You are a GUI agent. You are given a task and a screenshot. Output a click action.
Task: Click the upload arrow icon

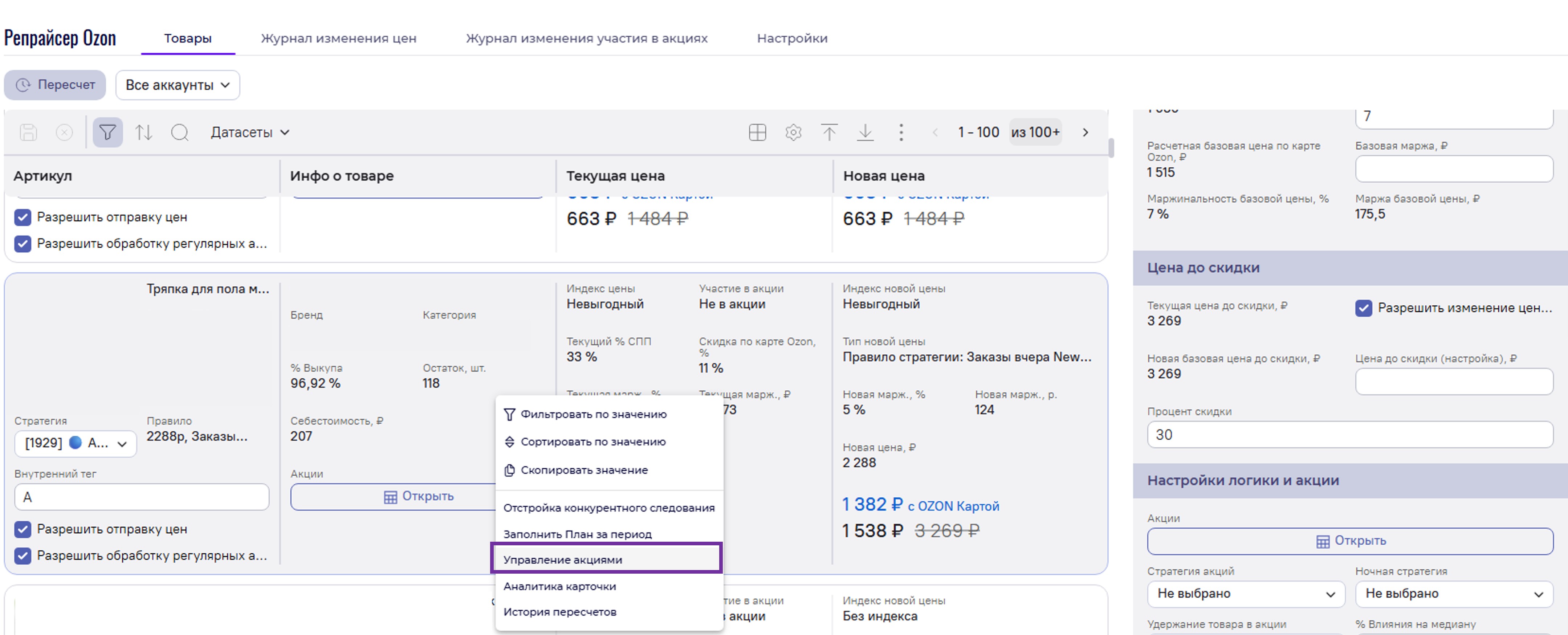pos(829,132)
